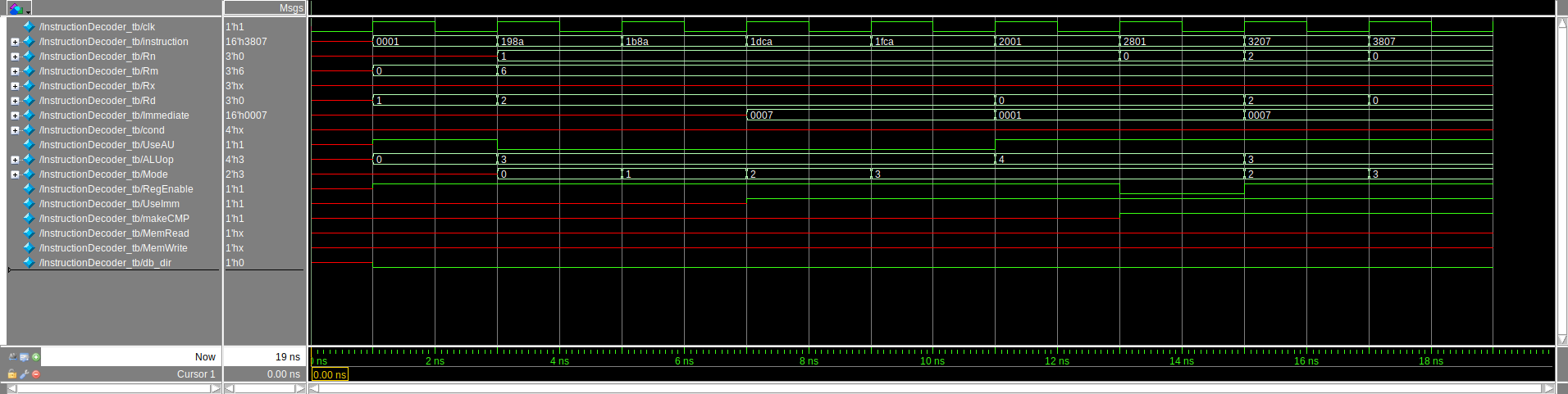This screenshot has width=1568, height=394.
Task: Click the 198a value in instruction waveform
Action: (x=513, y=42)
